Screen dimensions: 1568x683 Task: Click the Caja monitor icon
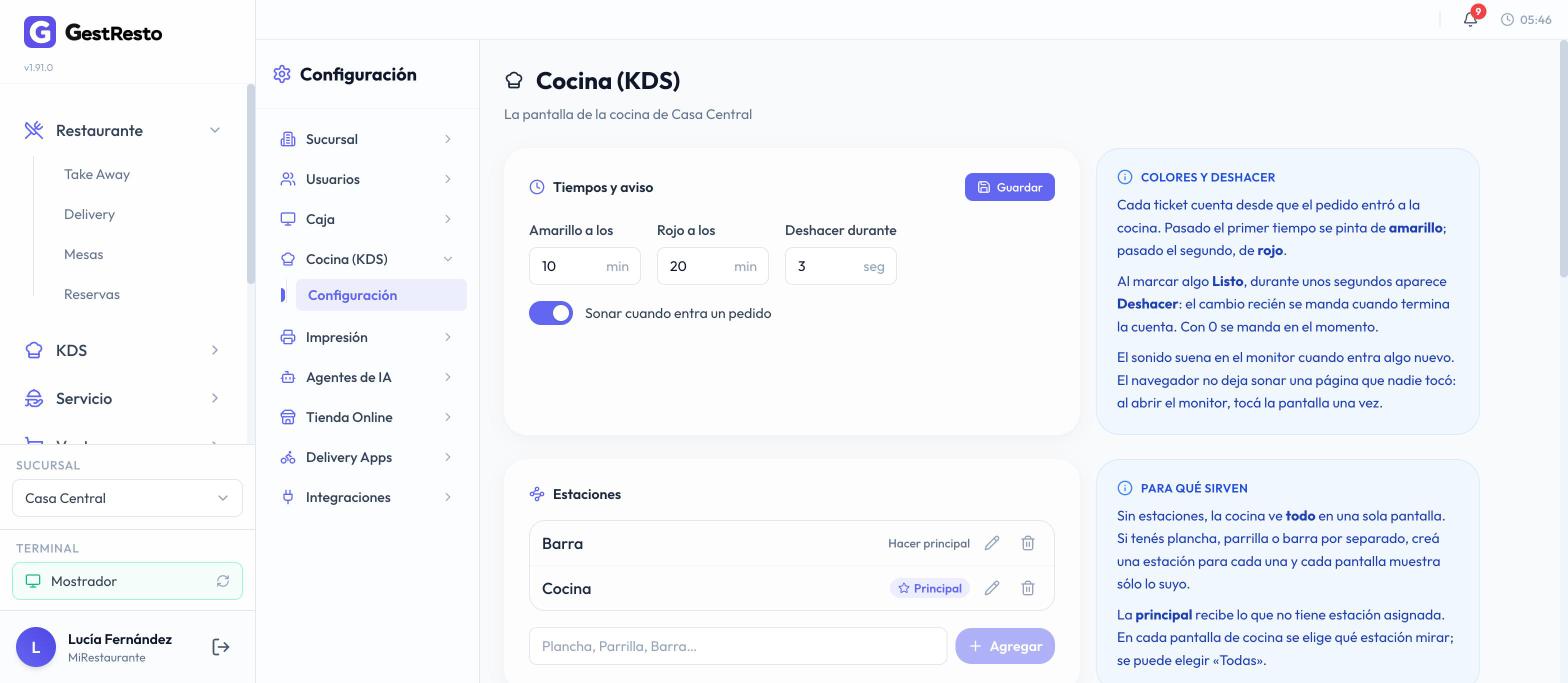coord(288,219)
